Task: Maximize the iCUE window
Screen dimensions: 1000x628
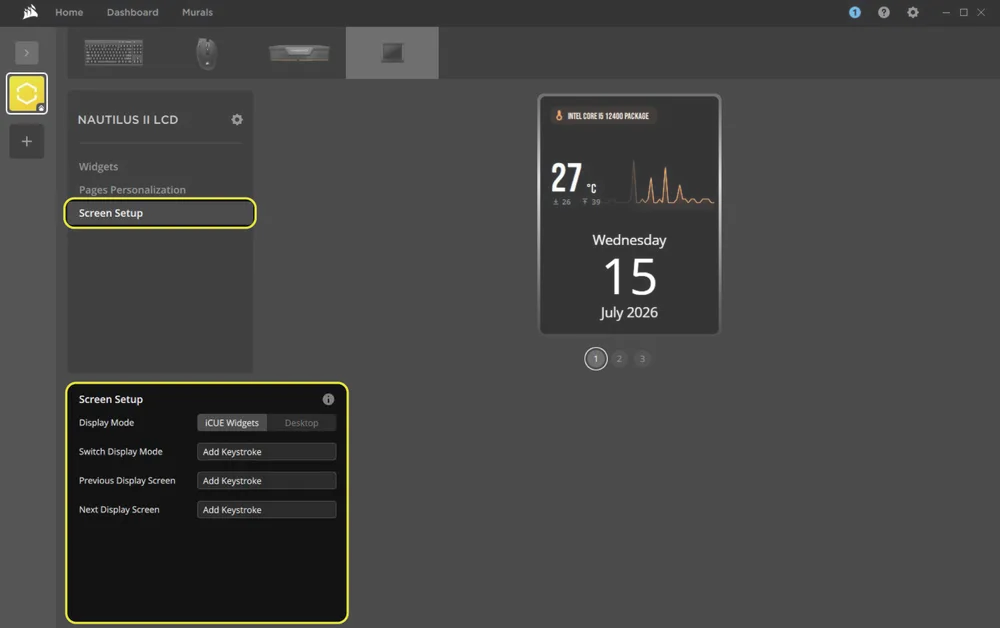Action: pos(964,12)
